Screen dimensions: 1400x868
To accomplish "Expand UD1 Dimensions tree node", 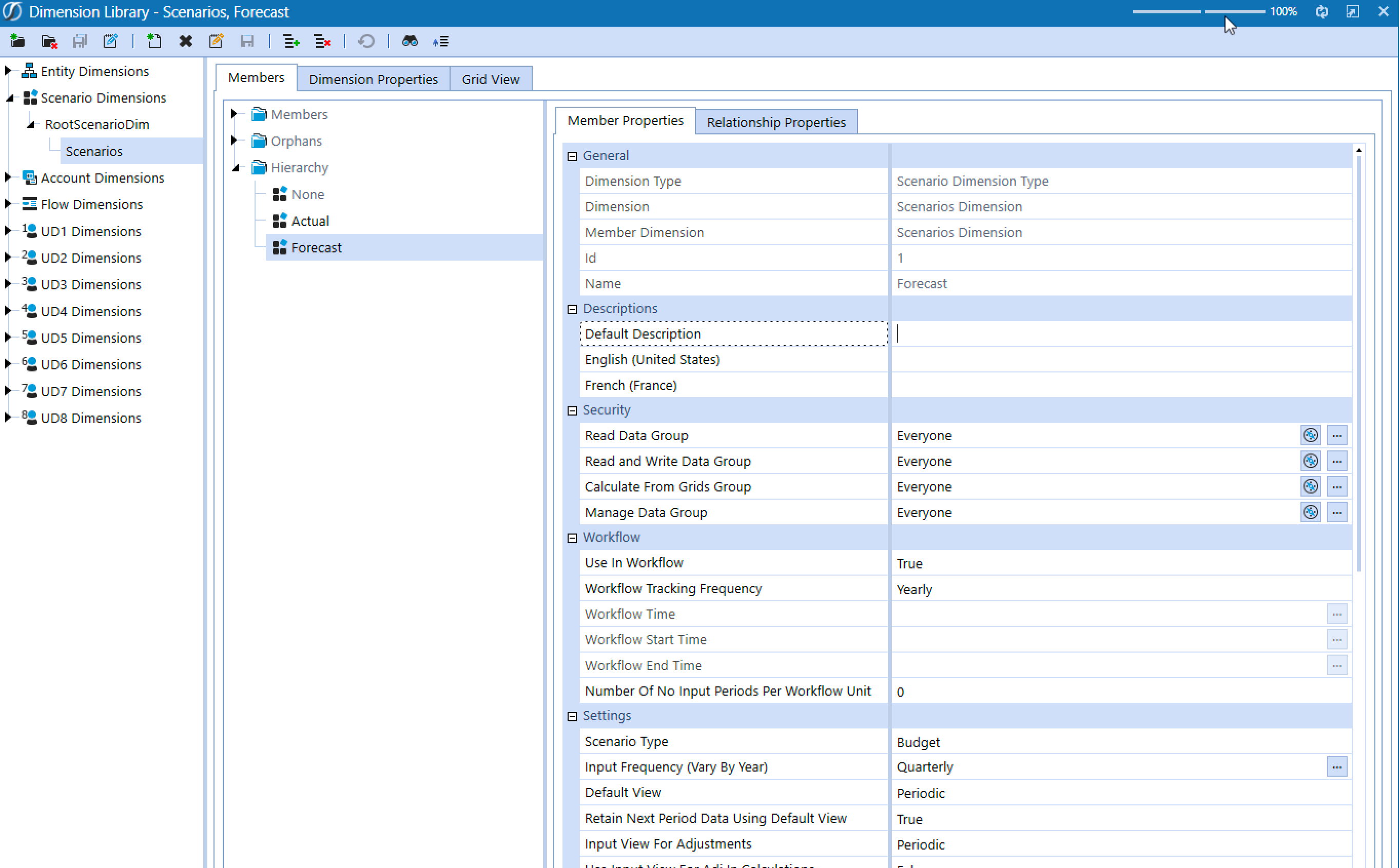I will point(8,231).
